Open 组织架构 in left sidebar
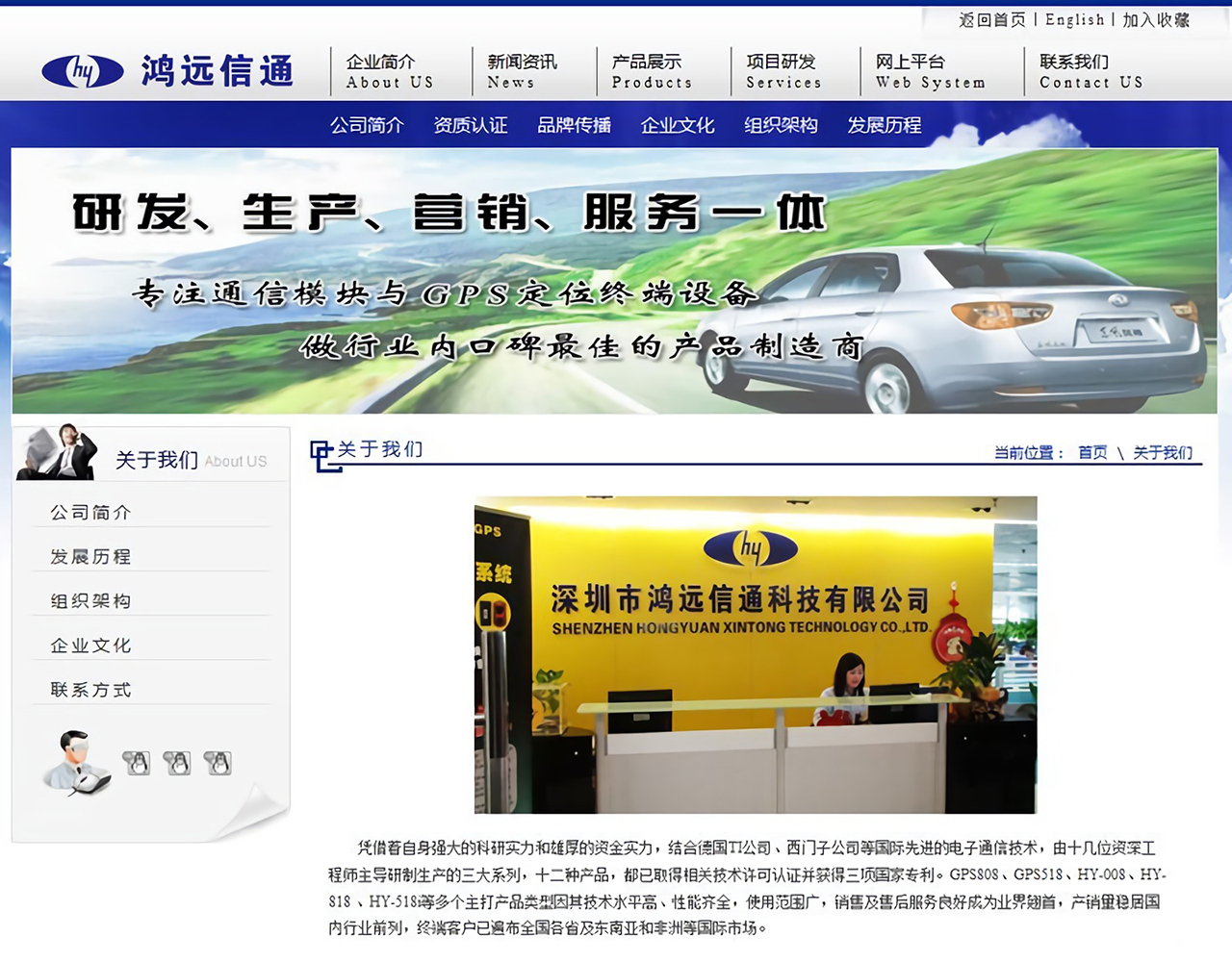 pyautogui.click(x=90, y=601)
